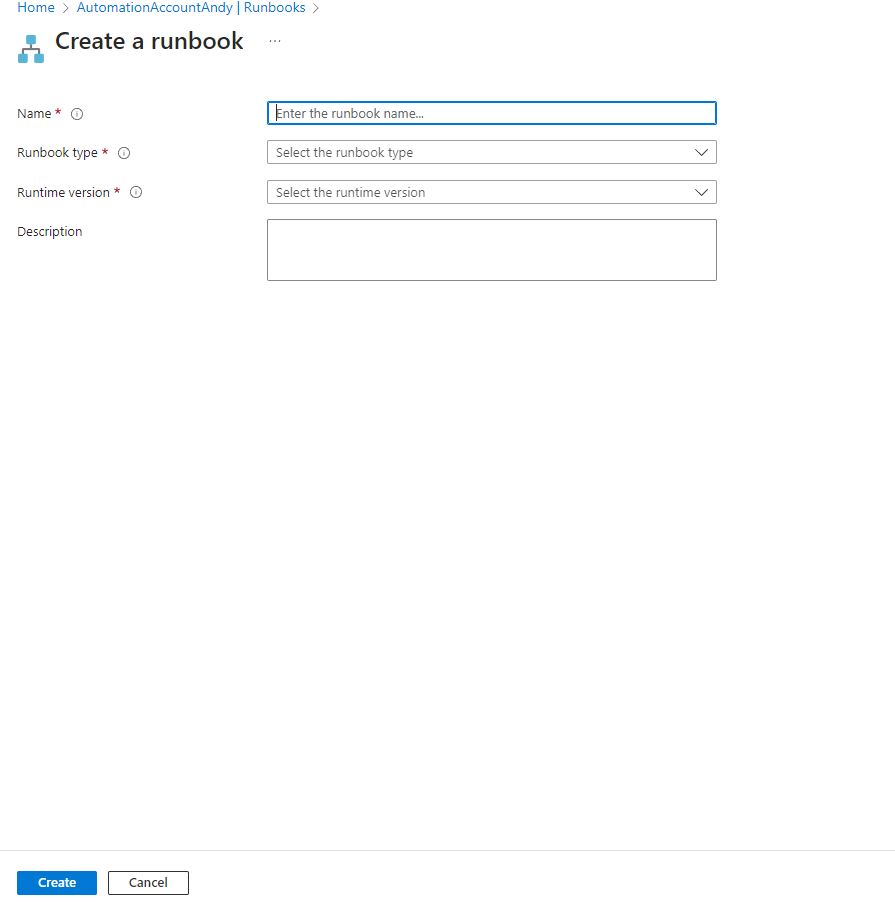
Task: Click inside the Description text area
Action: tap(491, 250)
